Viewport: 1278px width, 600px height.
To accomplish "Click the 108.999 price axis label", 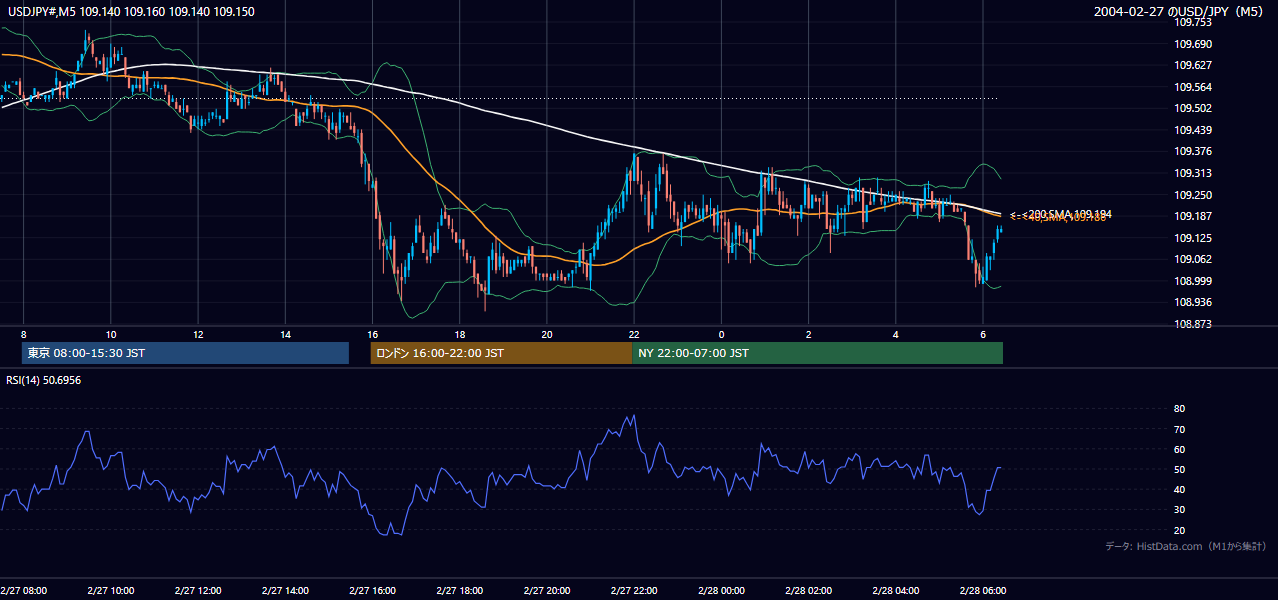I will point(1193,281).
